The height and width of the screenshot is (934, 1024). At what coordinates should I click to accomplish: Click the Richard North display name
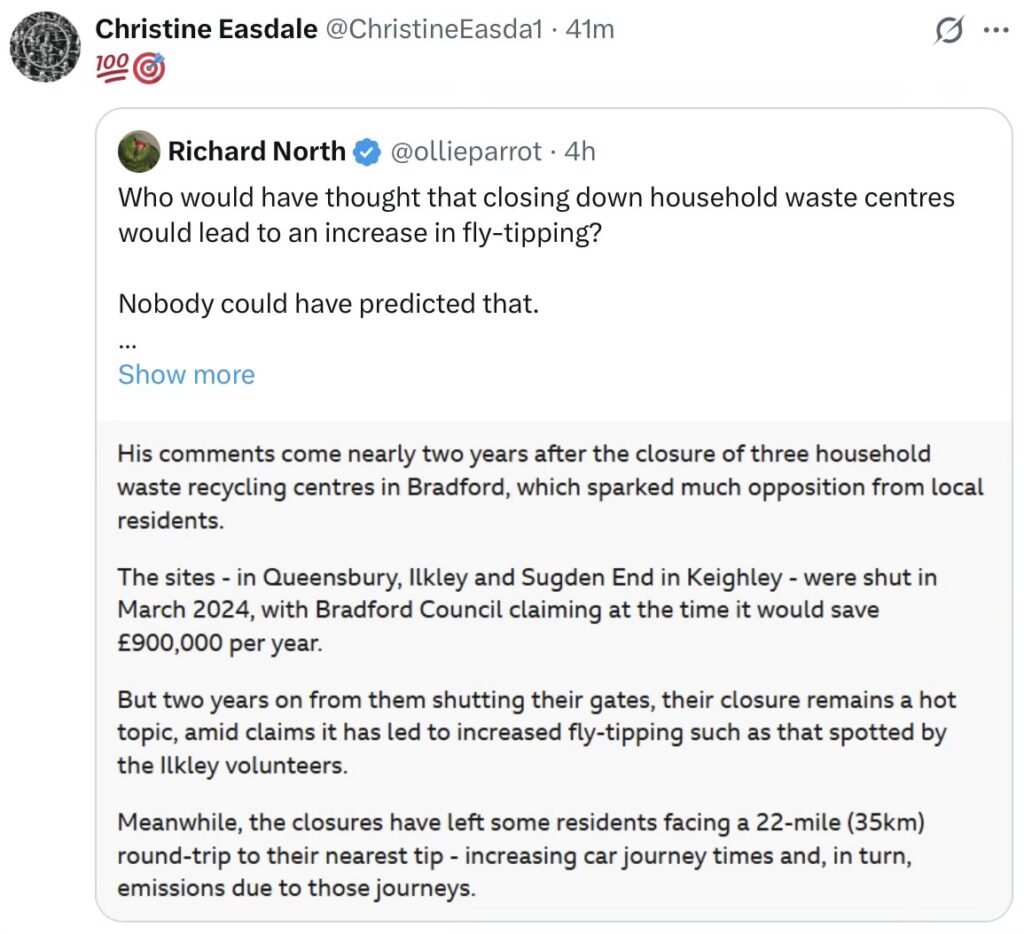[256, 151]
